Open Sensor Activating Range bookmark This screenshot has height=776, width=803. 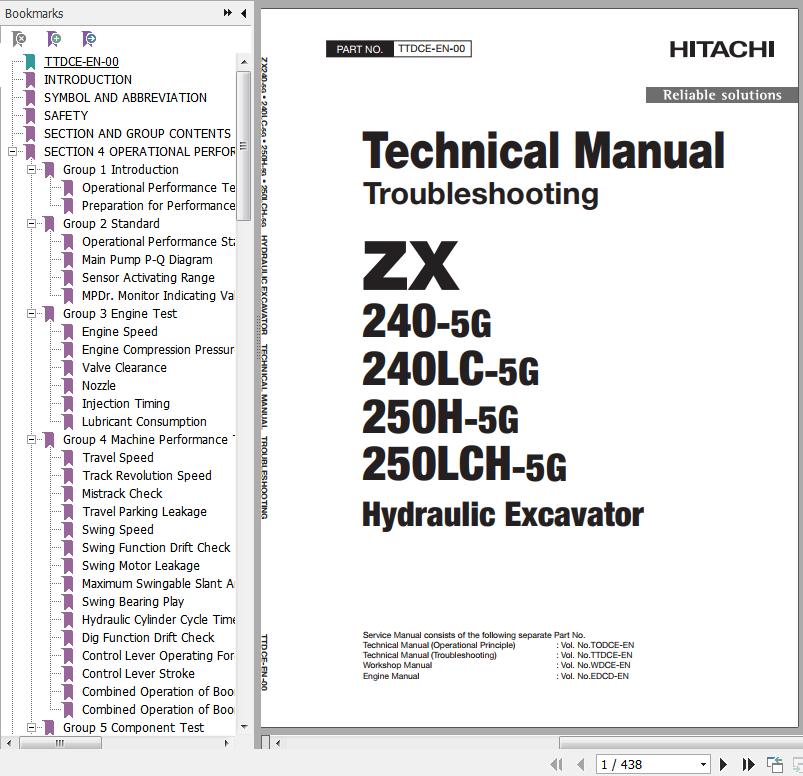point(148,278)
